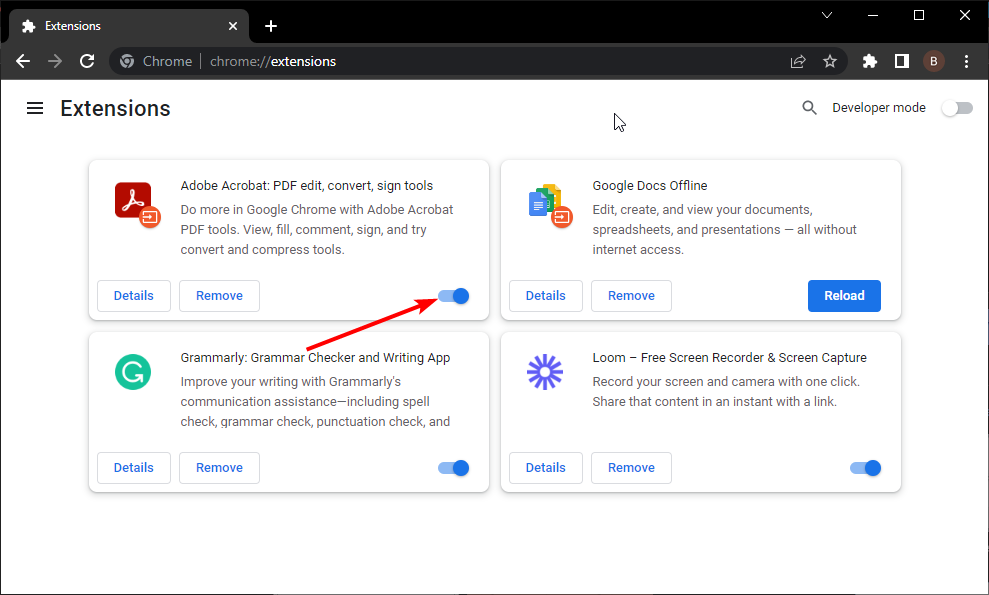This screenshot has width=989, height=595.
Task: Click the Loom extension icon
Action: [x=545, y=372]
